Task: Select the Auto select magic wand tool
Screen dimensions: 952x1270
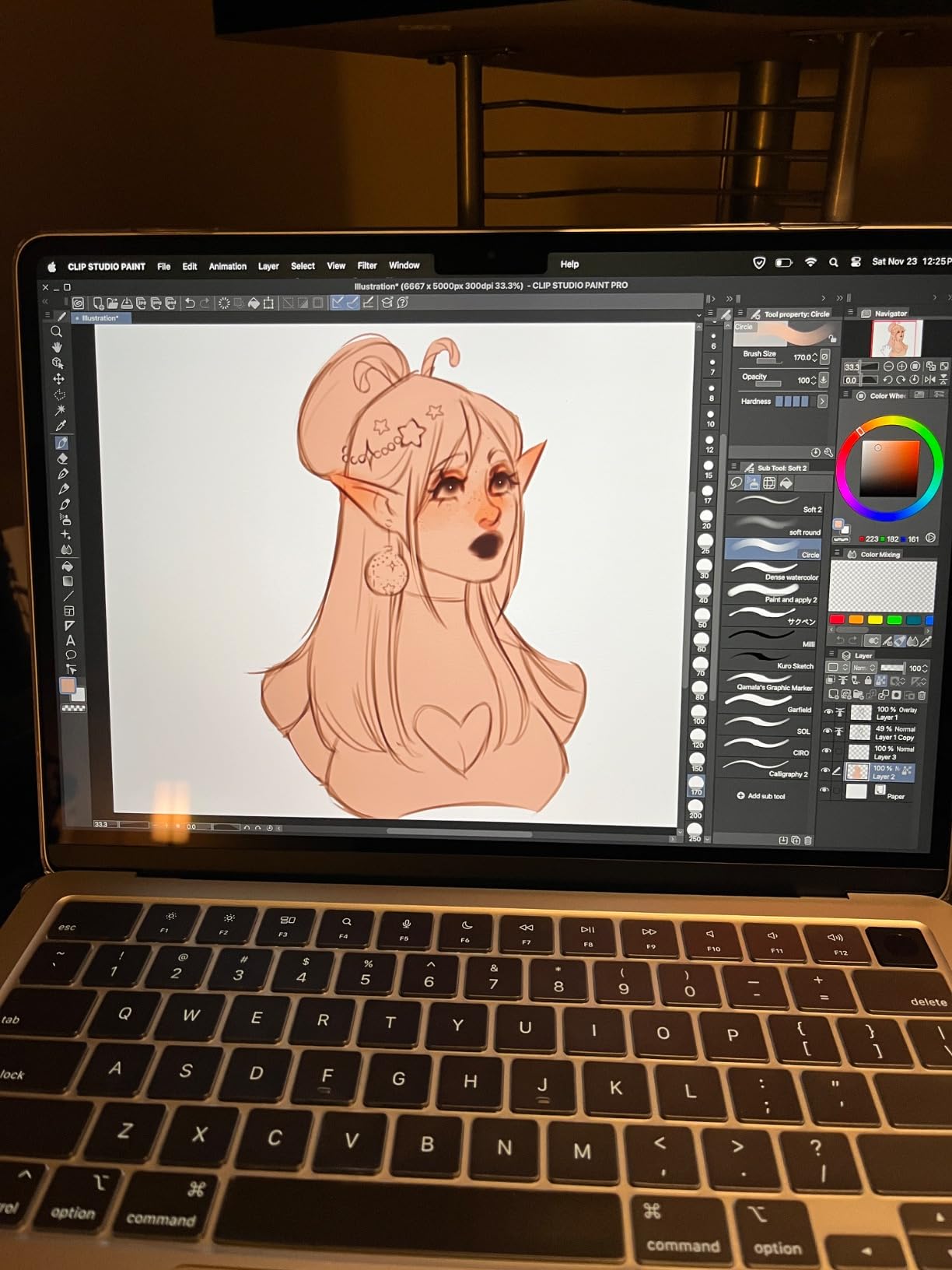Action: (x=60, y=410)
